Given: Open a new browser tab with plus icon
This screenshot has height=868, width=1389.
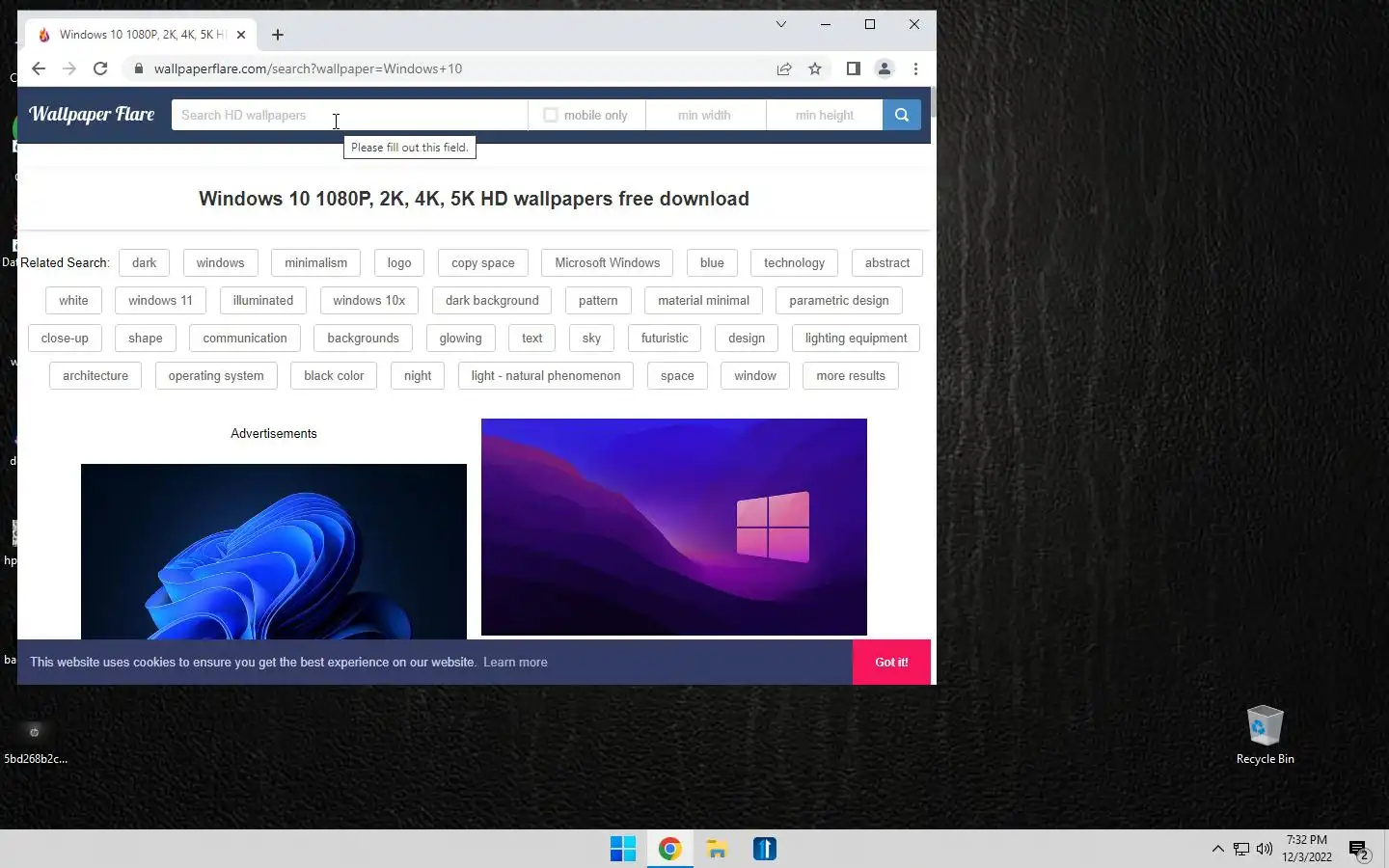Looking at the screenshot, I should 278,35.
